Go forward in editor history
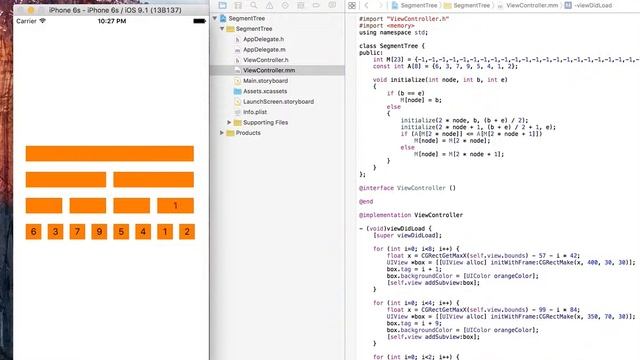Screen dimensions: 640x360 380,5
